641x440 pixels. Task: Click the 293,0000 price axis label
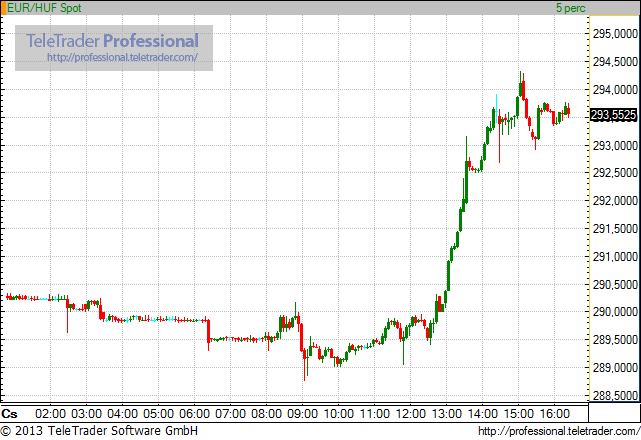[x=615, y=146]
